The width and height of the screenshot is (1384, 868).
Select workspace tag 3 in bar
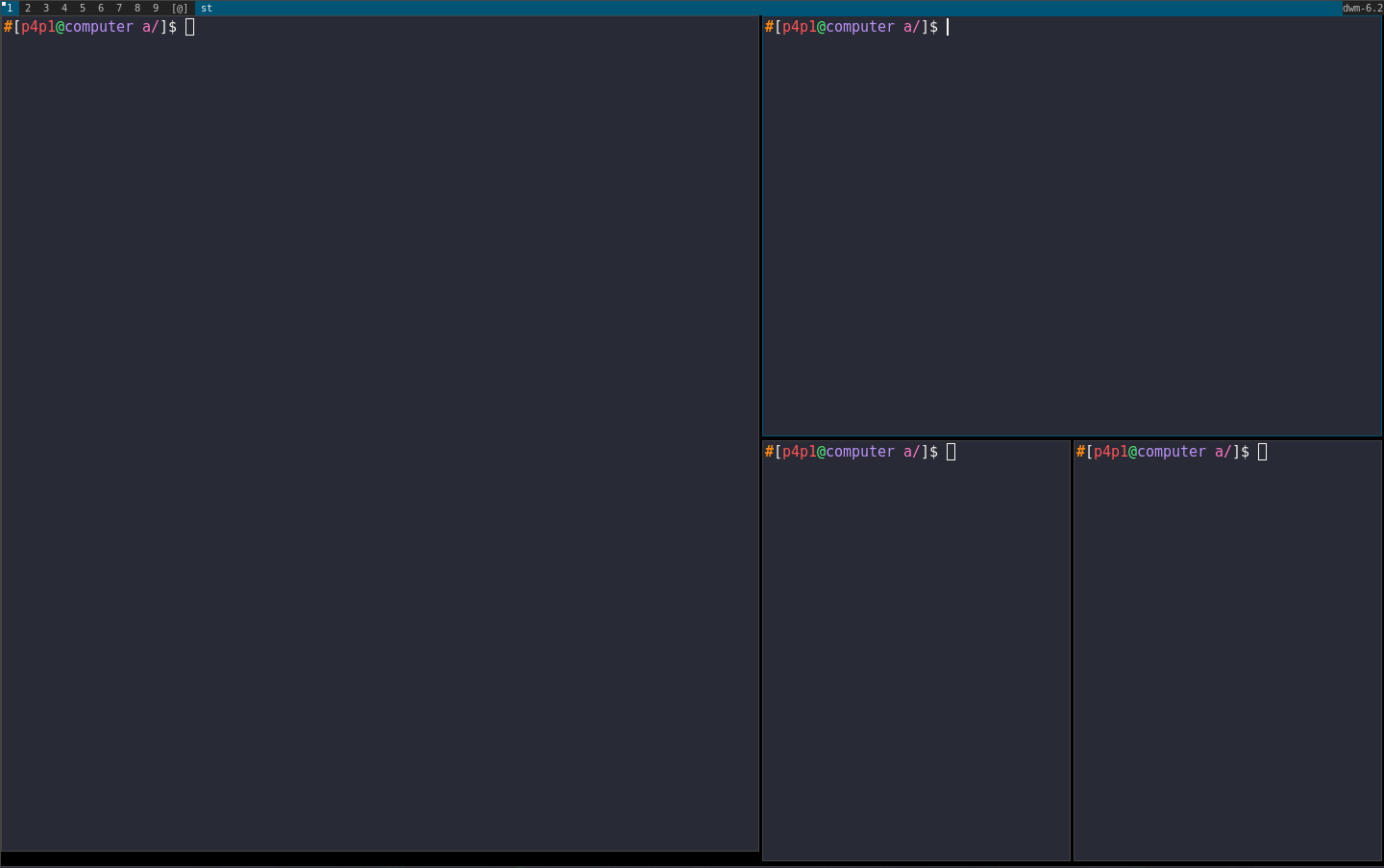point(46,8)
